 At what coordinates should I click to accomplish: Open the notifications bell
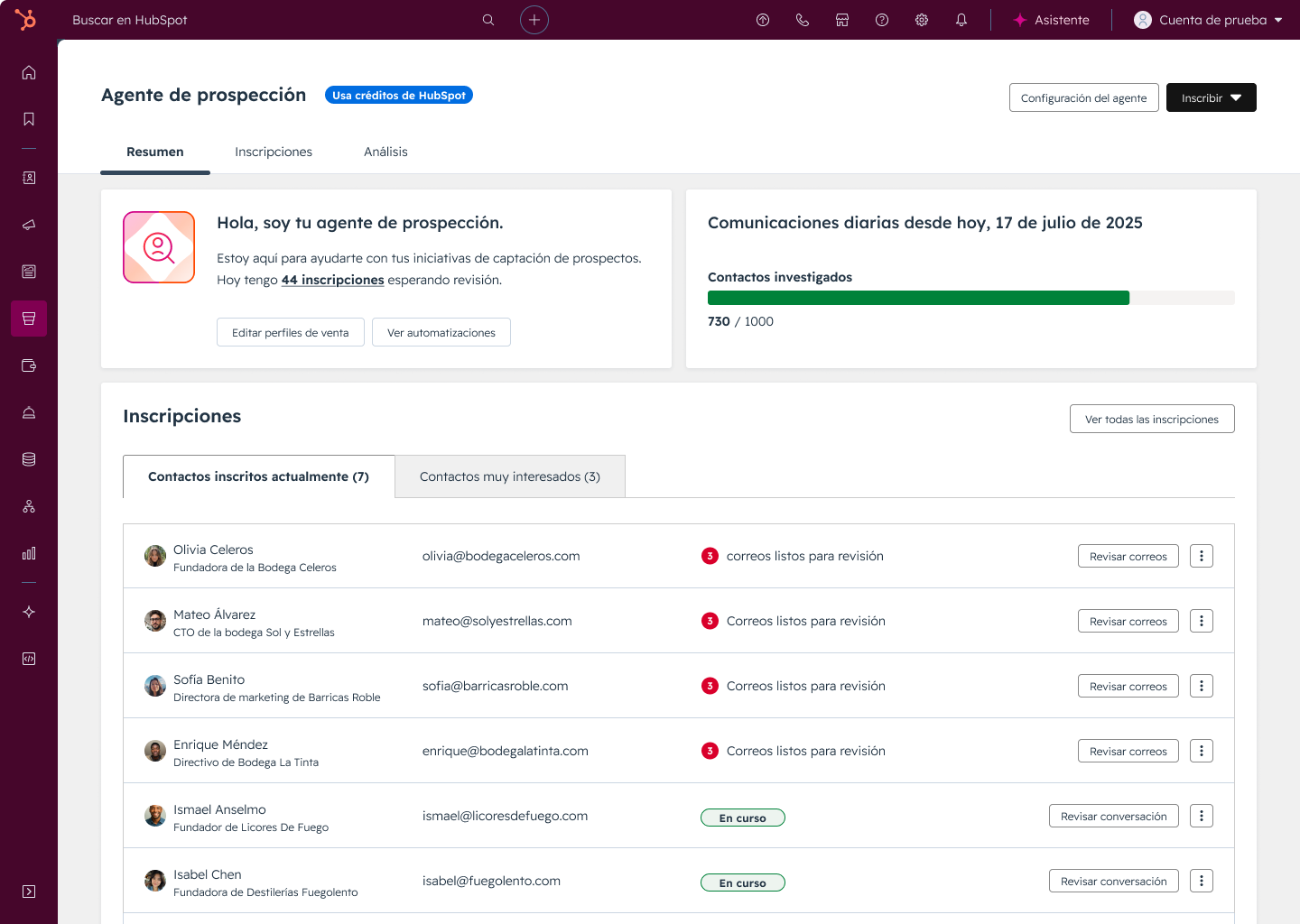[961, 20]
